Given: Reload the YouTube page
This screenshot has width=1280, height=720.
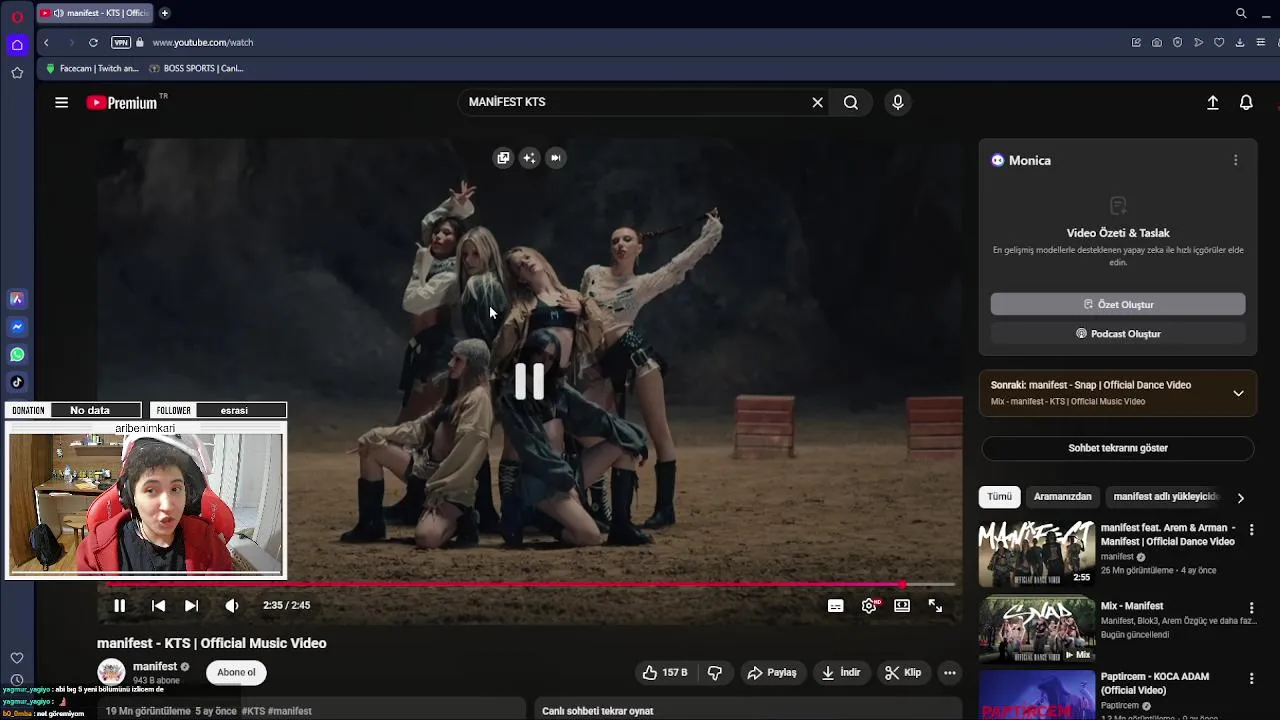Looking at the screenshot, I should (93, 43).
